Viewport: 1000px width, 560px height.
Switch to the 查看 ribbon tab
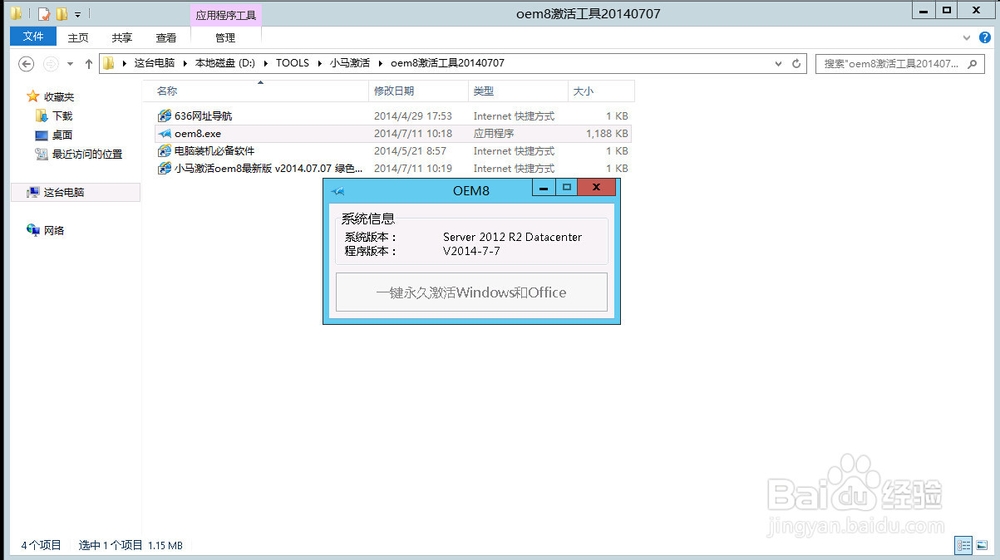(x=166, y=38)
